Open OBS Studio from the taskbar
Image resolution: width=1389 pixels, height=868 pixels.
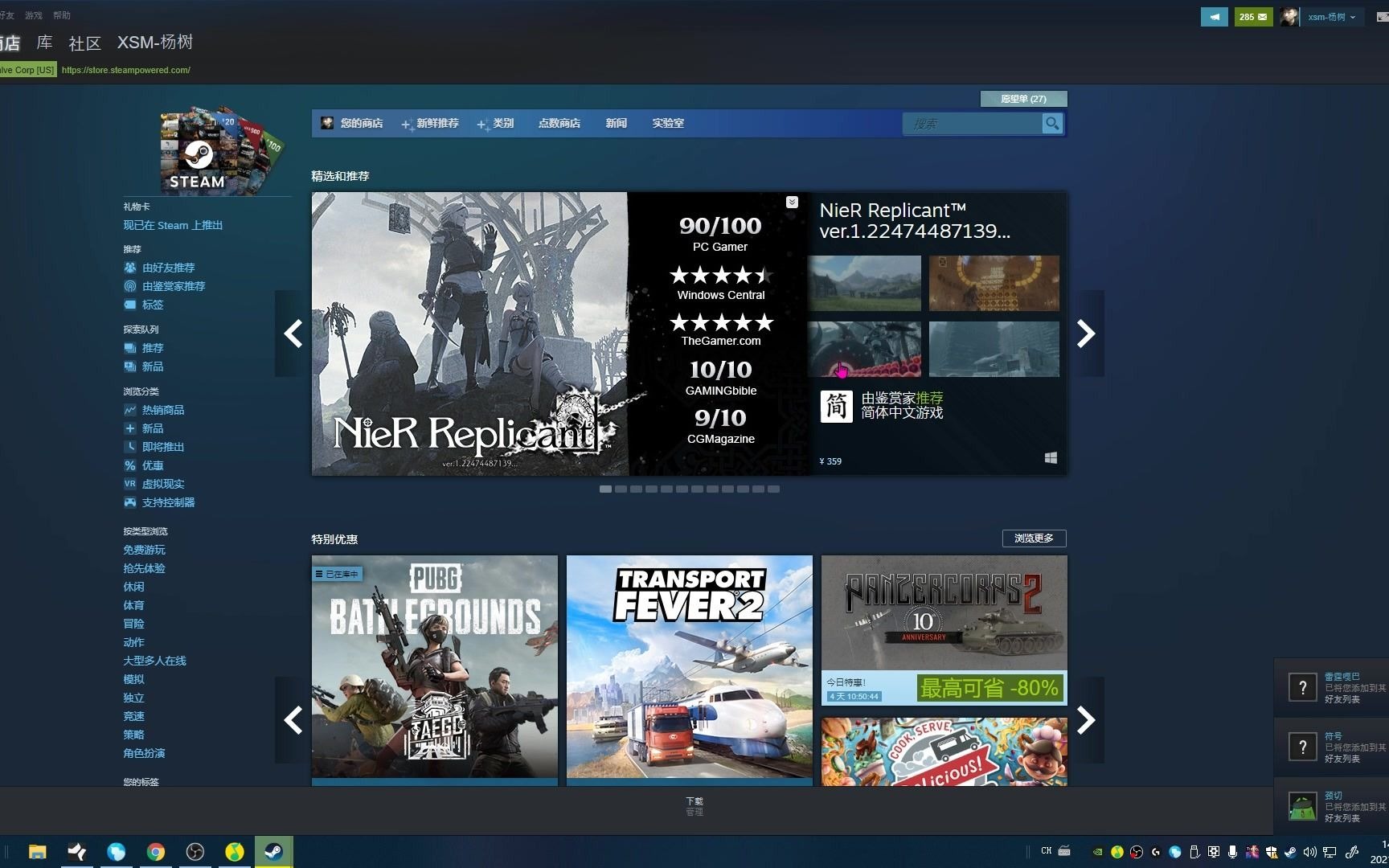pyautogui.click(x=195, y=852)
